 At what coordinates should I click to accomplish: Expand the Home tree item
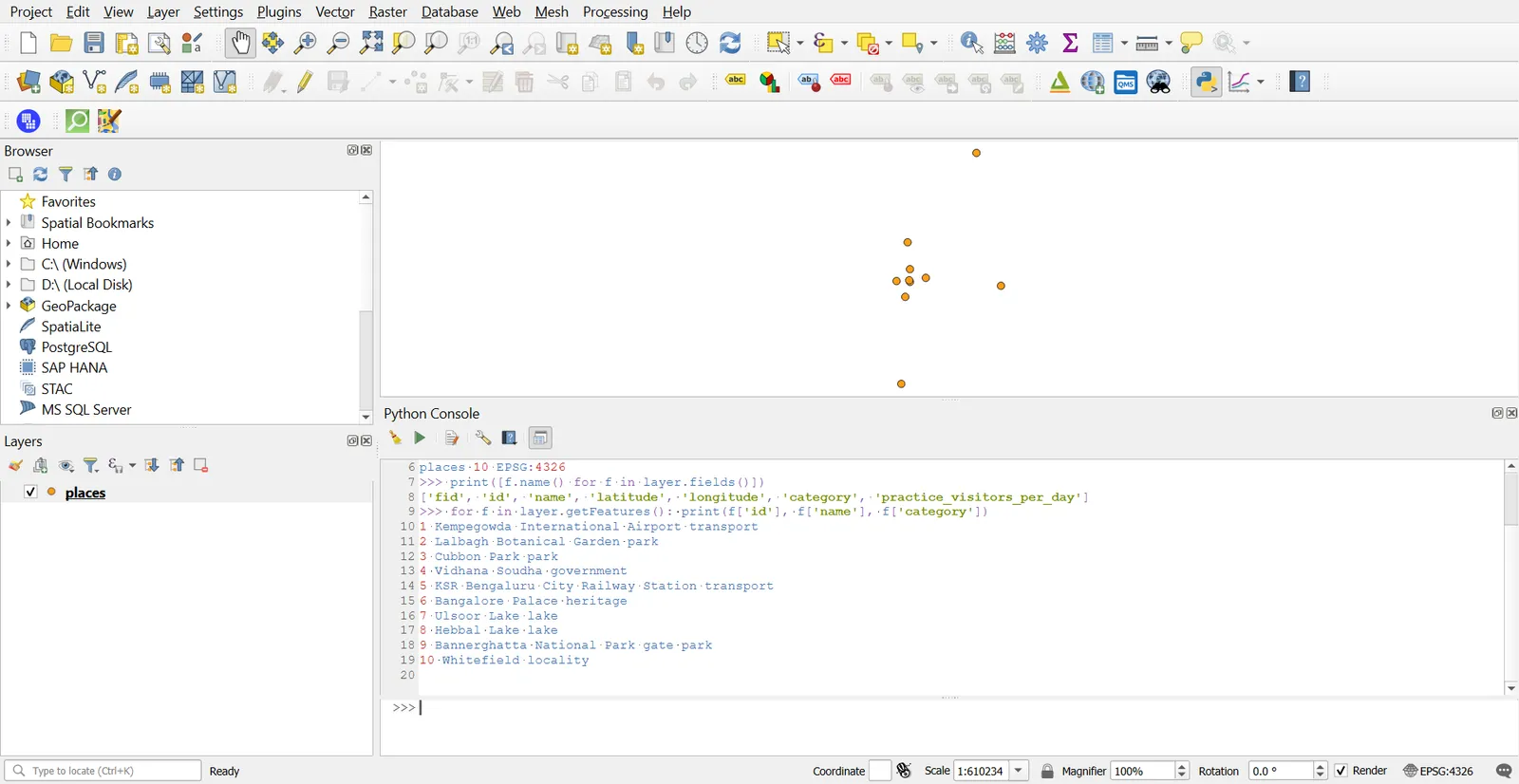tap(9, 243)
